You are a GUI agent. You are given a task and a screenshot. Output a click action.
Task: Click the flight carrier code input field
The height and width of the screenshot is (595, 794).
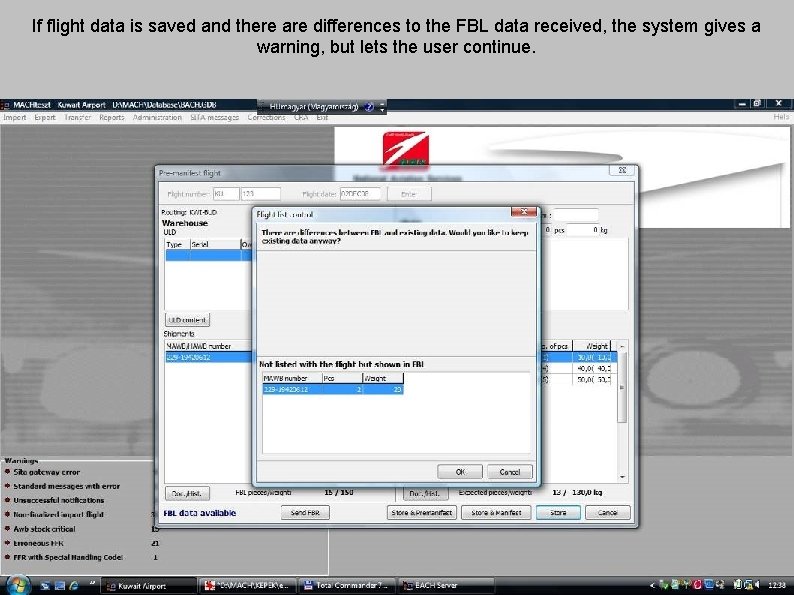(x=226, y=194)
